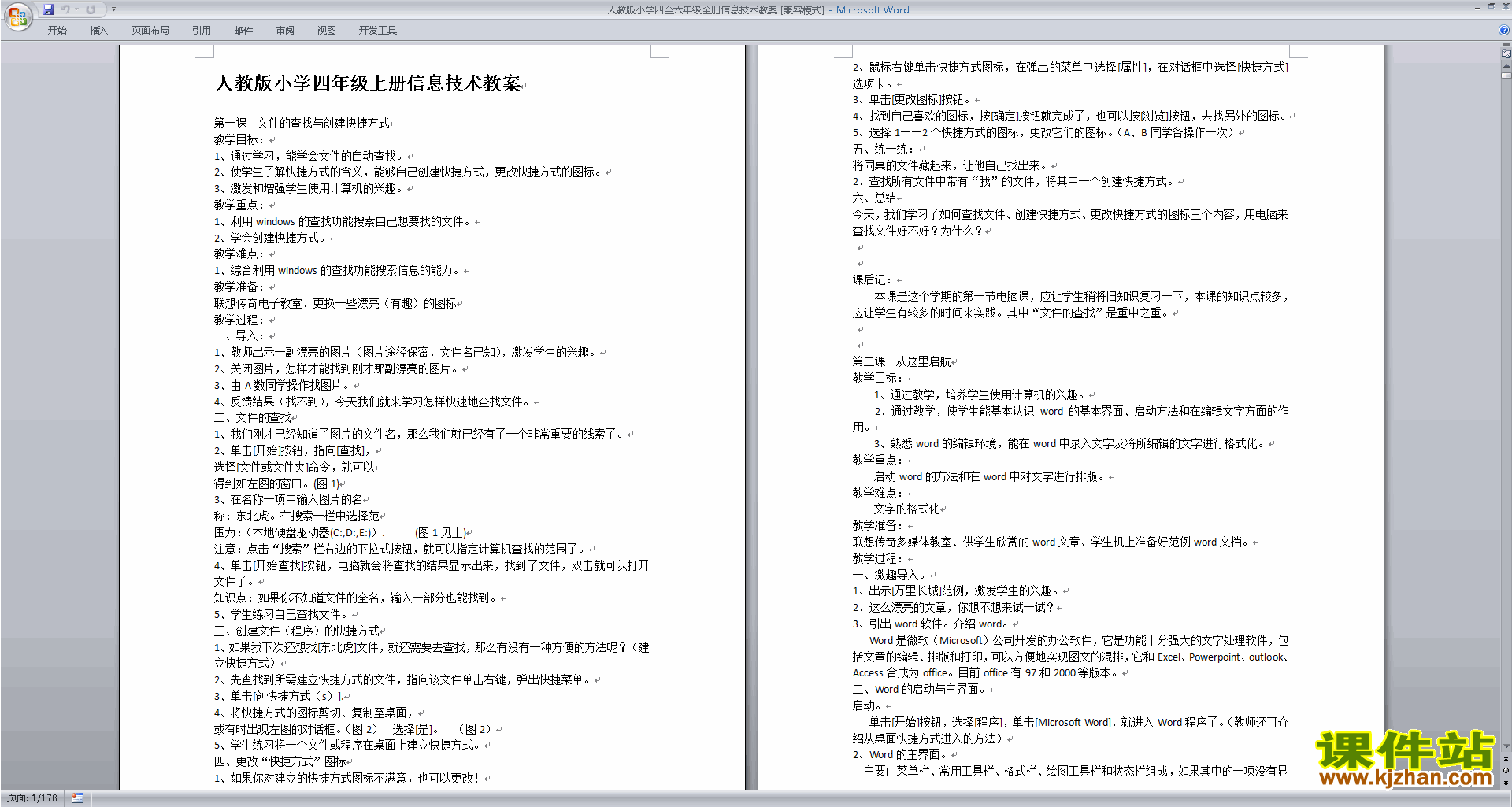Click the scrollbar down arrow near bottom right

1506,746
